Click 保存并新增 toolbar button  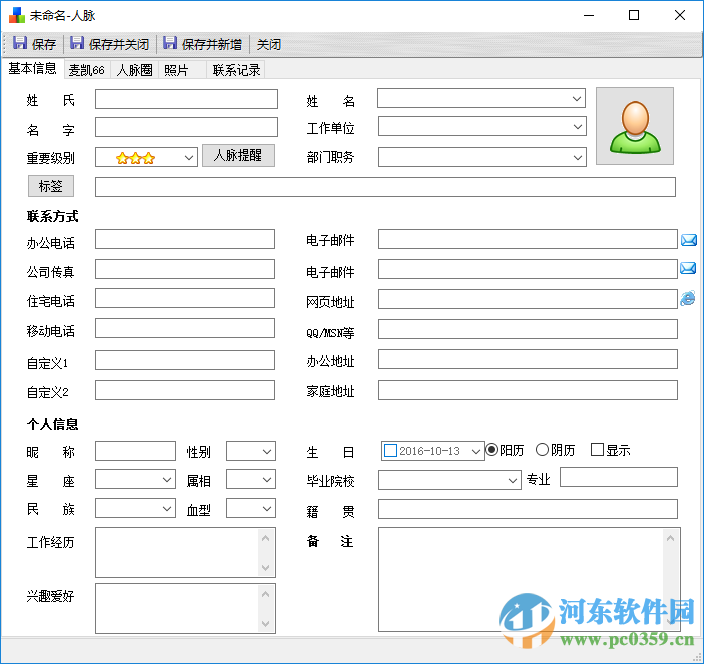[202, 44]
